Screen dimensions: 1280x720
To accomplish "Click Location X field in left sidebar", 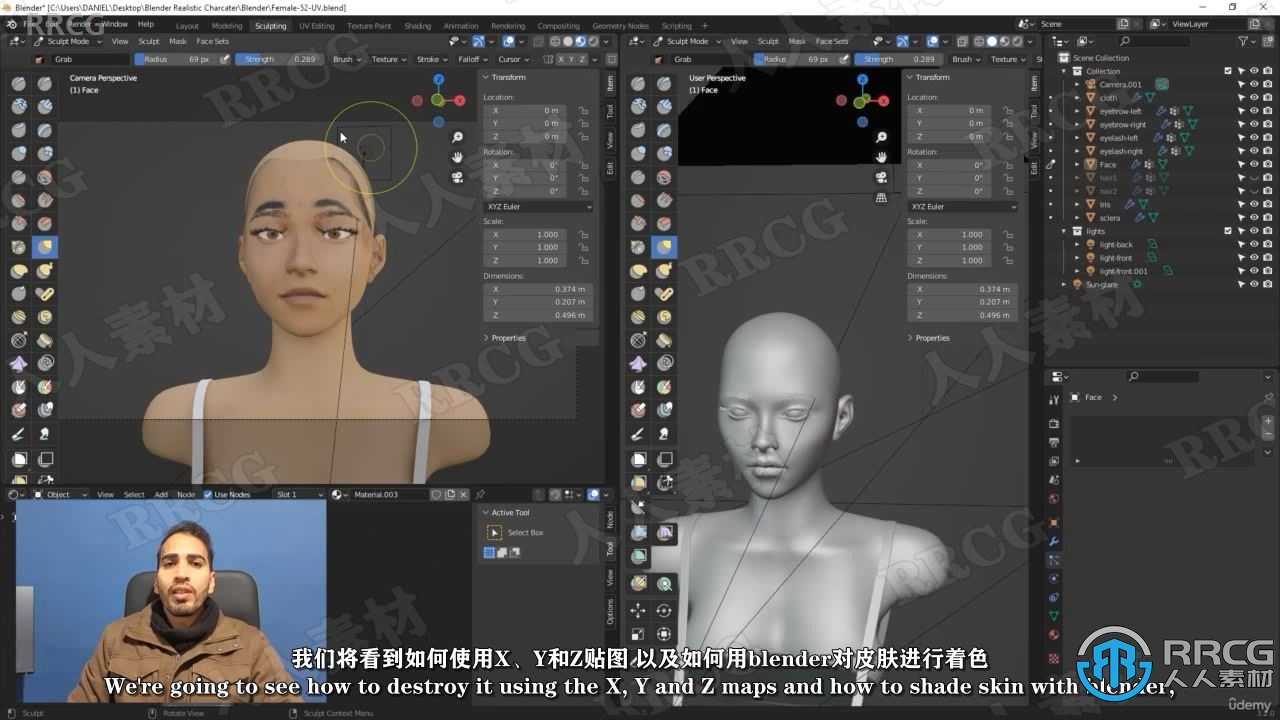I will pyautogui.click(x=526, y=110).
